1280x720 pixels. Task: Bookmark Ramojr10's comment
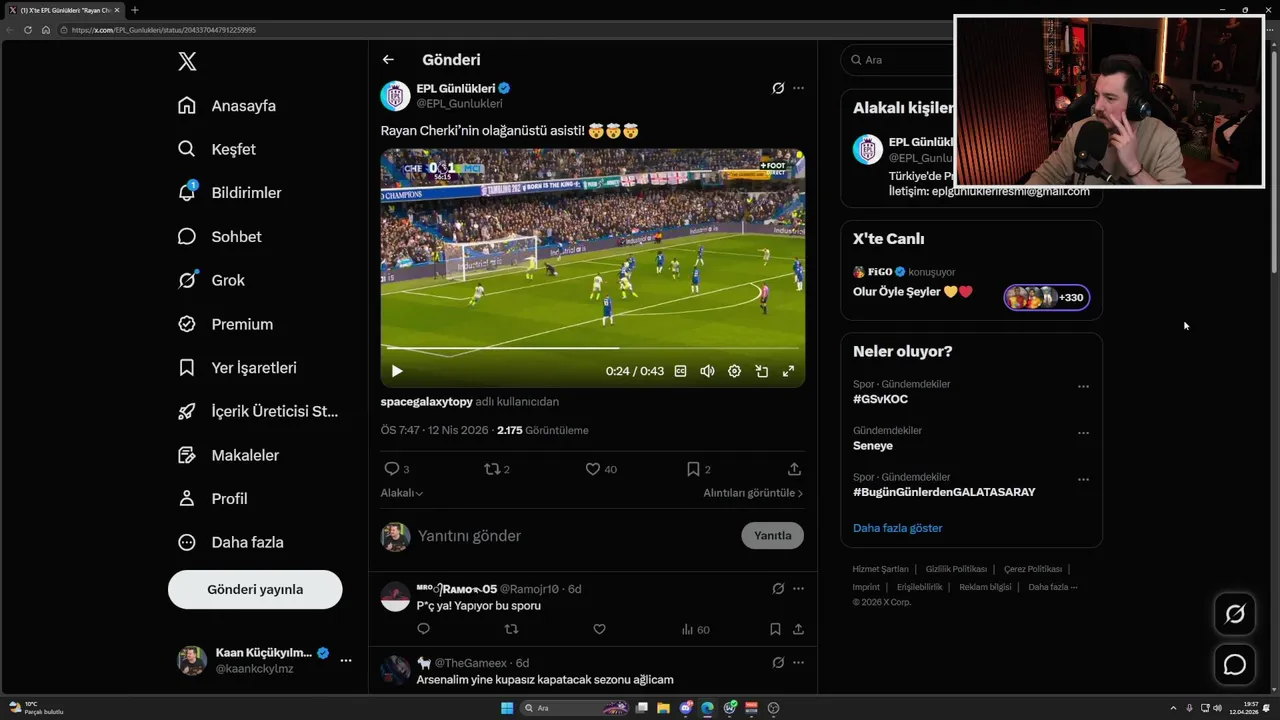(775, 629)
